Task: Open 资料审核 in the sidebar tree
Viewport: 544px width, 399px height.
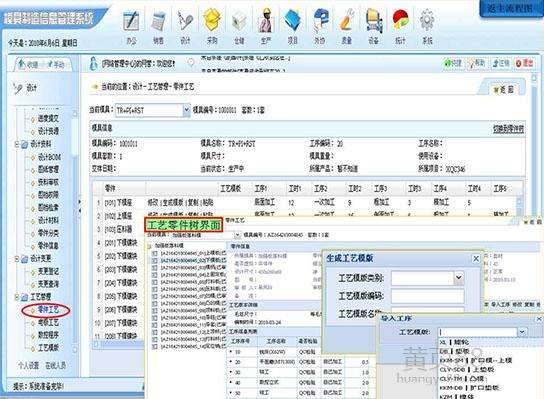Action: pyautogui.click(x=48, y=182)
